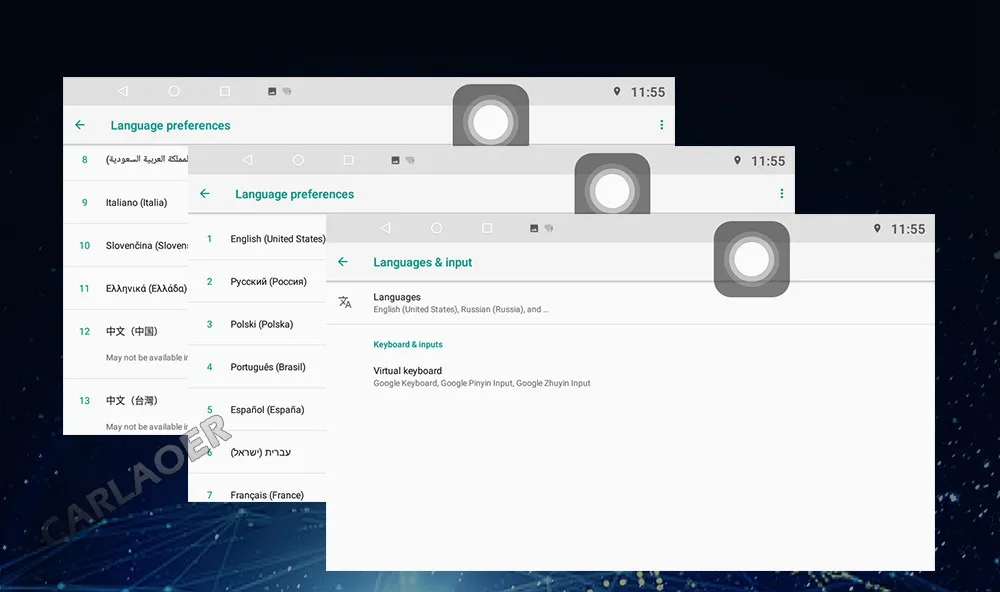1000x592 pixels.
Task: Select the Ελληνικά (Ελλάδα) language row
Action: coord(126,288)
